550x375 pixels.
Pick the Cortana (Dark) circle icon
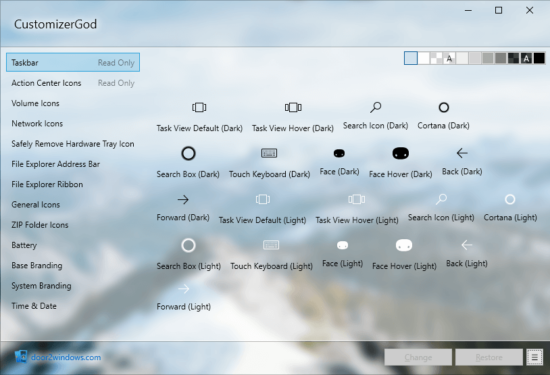click(444, 107)
